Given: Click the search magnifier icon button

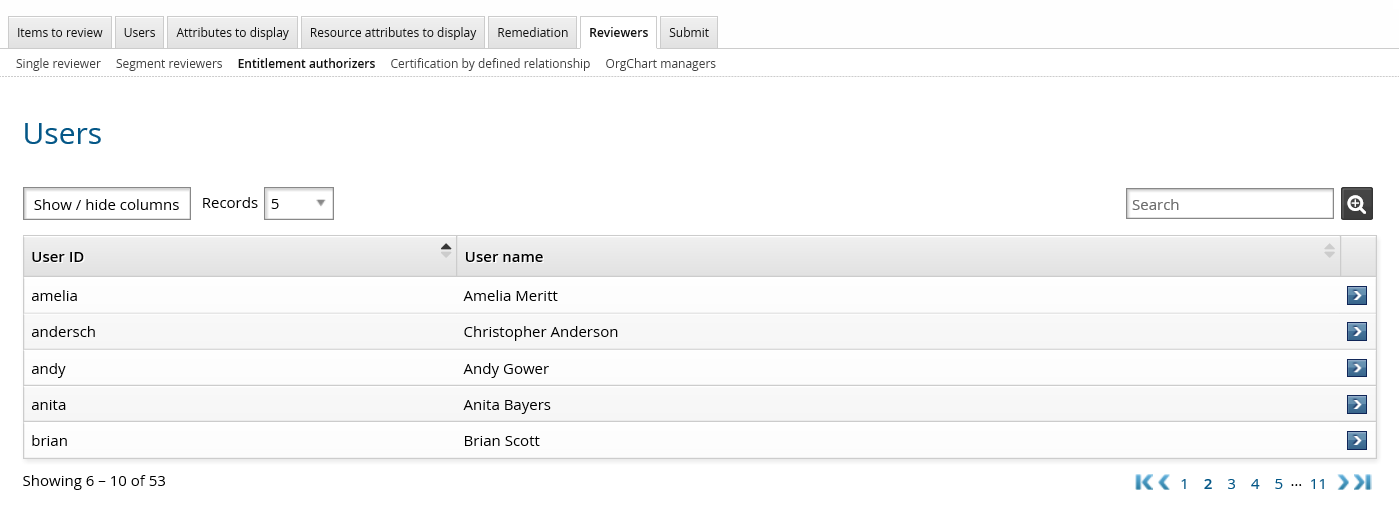Looking at the screenshot, I should click(x=1356, y=204).
